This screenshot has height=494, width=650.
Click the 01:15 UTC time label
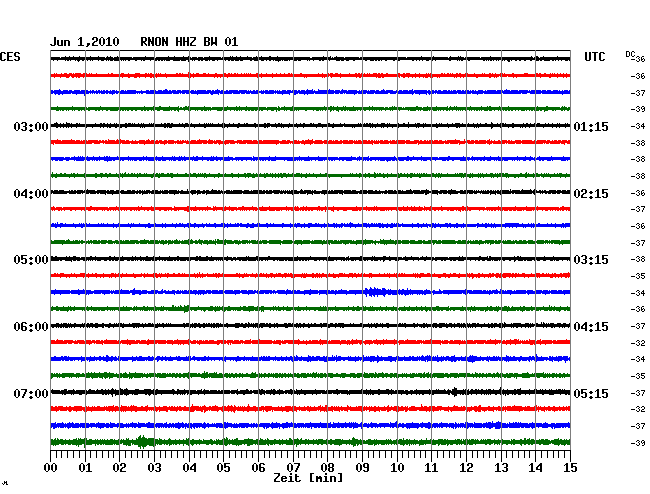point(591,127)
